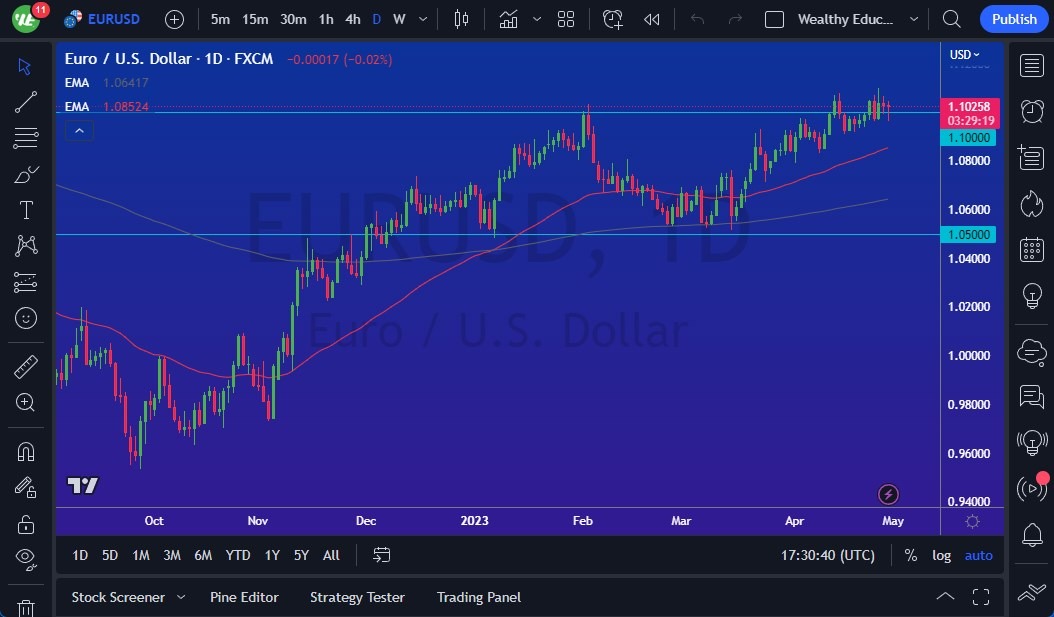Open the indicators menu icon

[508, 19]
